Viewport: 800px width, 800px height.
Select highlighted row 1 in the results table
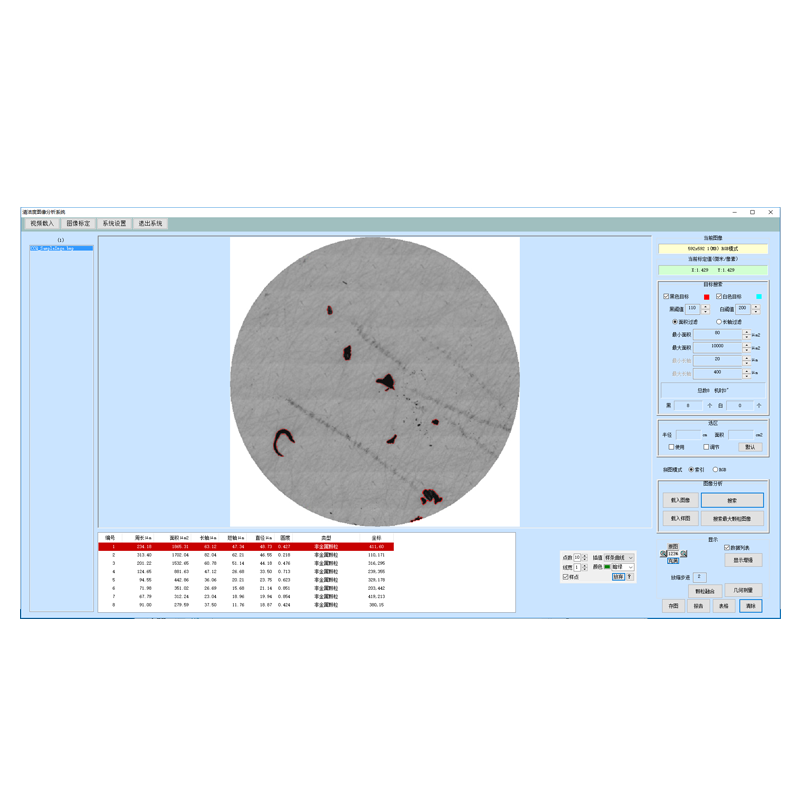click(246, 546)
